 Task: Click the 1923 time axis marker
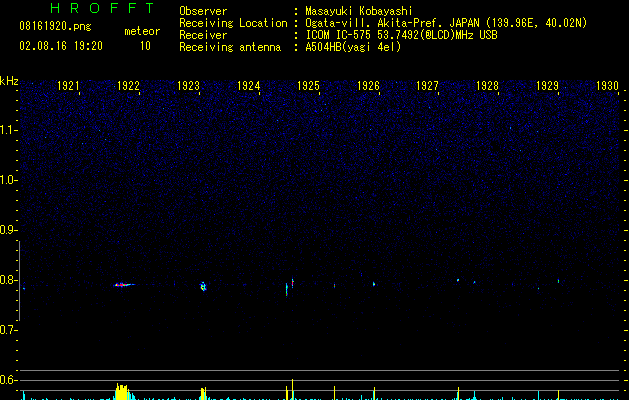[188, 85]
